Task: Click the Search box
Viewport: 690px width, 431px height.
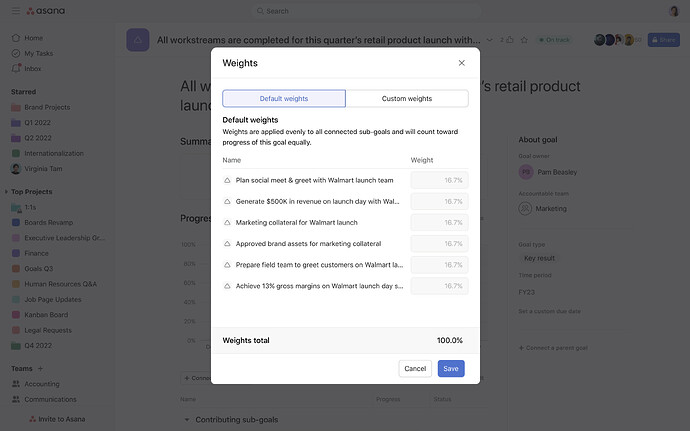Action: (366, 11)
